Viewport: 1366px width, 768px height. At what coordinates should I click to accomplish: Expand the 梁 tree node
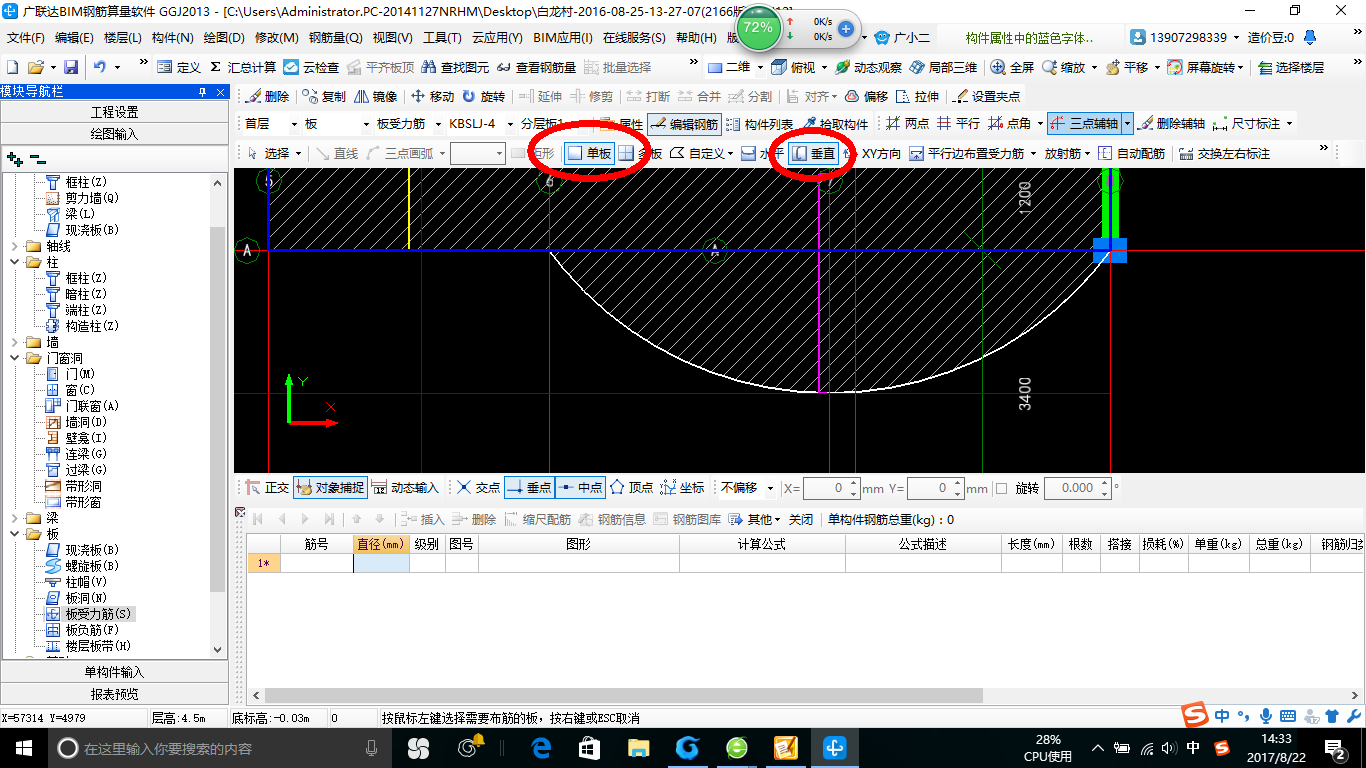coord(13,518)
